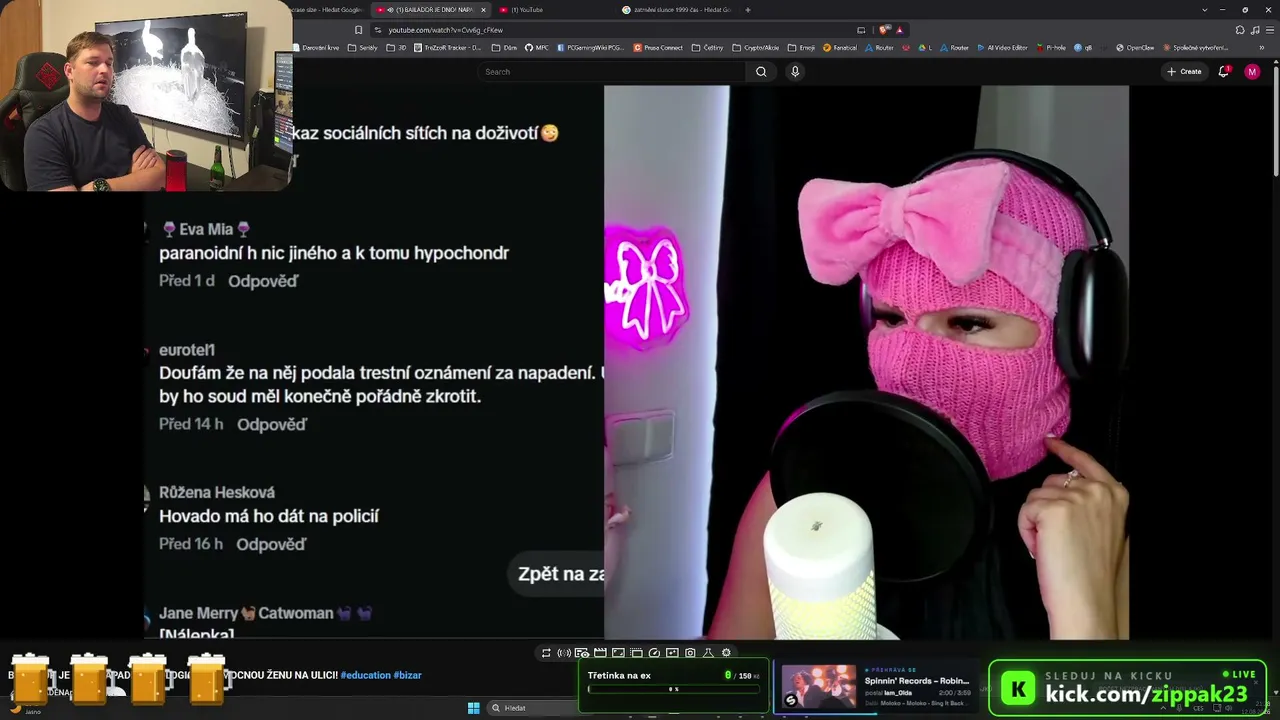
Task: Click the speedometer icon in the floating toolbar
Action: pos(654,653)
